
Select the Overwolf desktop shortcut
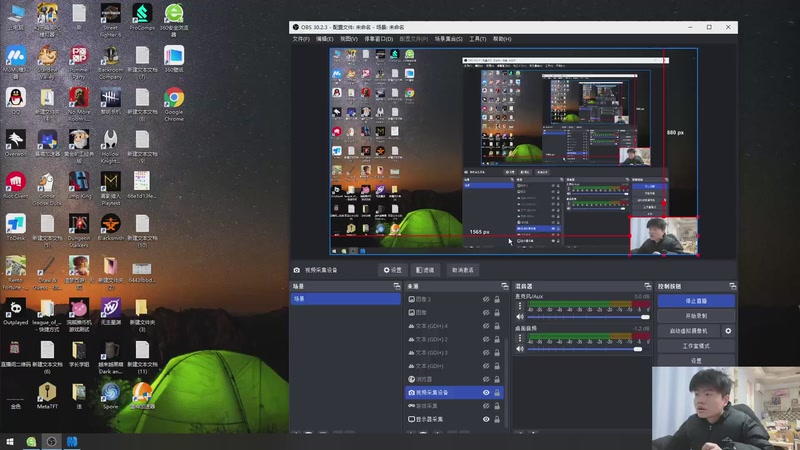coord(16,143)
